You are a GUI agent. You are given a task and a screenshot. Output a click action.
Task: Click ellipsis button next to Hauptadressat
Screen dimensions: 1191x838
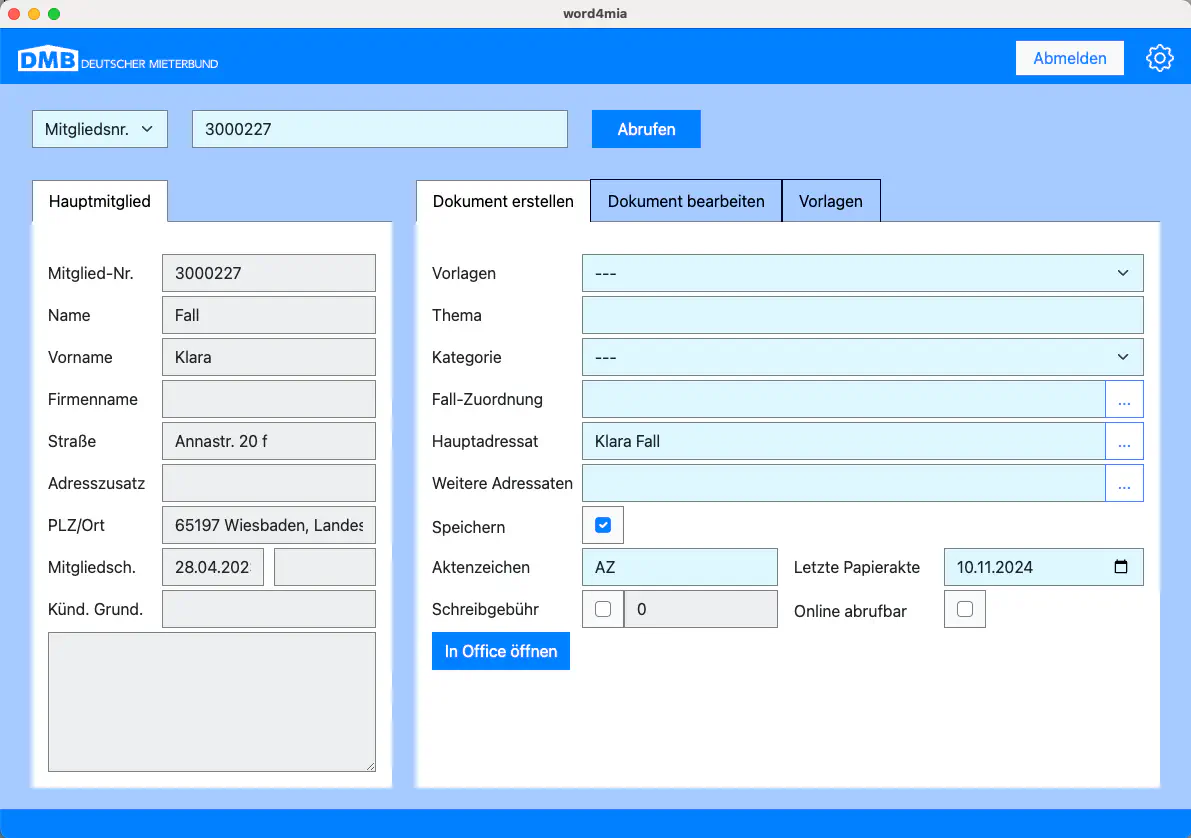point(1124,441)
